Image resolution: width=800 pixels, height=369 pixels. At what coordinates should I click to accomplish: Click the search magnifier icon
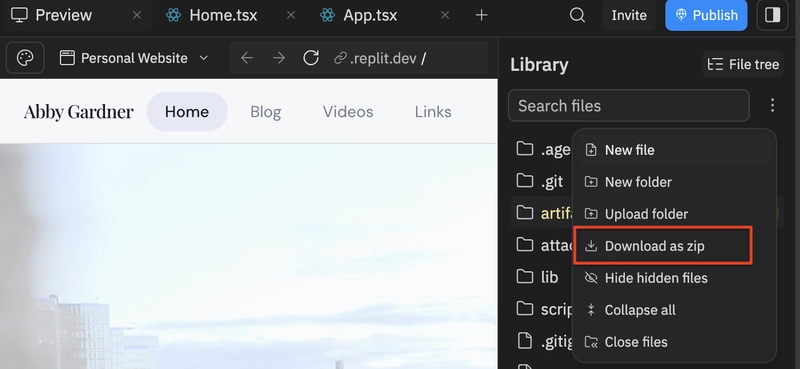tap(577, 15)
